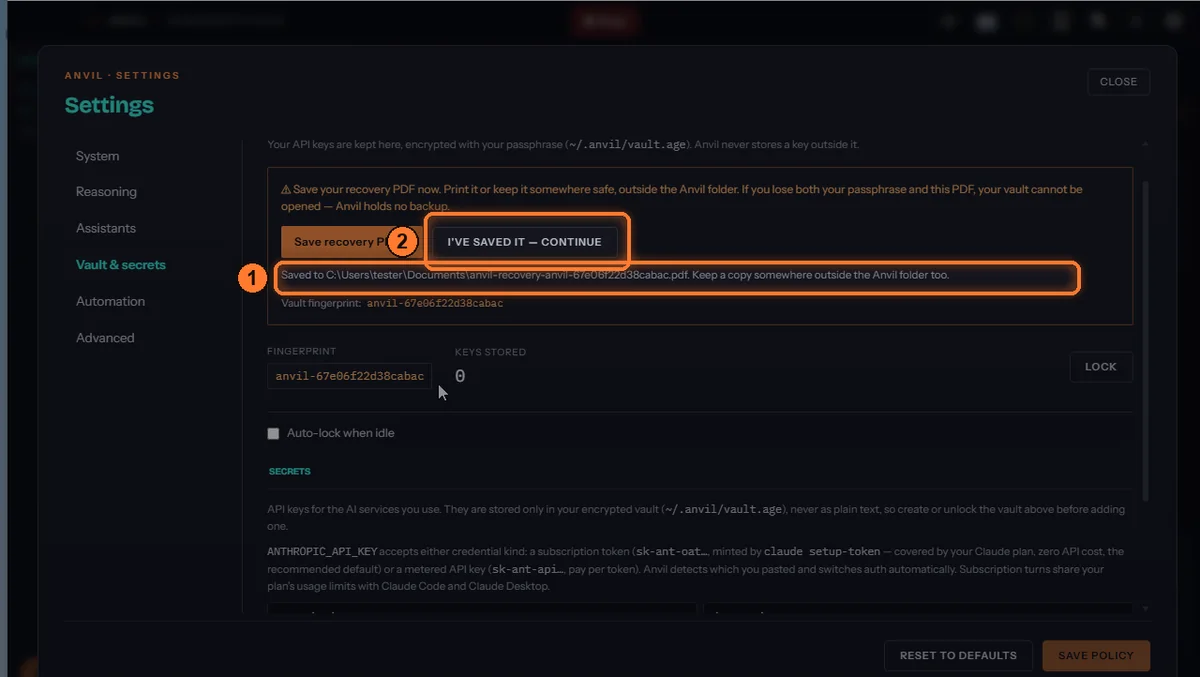1200x677 pixels.
Task: Click I'VE SAVED IT — CONTINUE
Action: pyautogui.click(x=525, y=242)
